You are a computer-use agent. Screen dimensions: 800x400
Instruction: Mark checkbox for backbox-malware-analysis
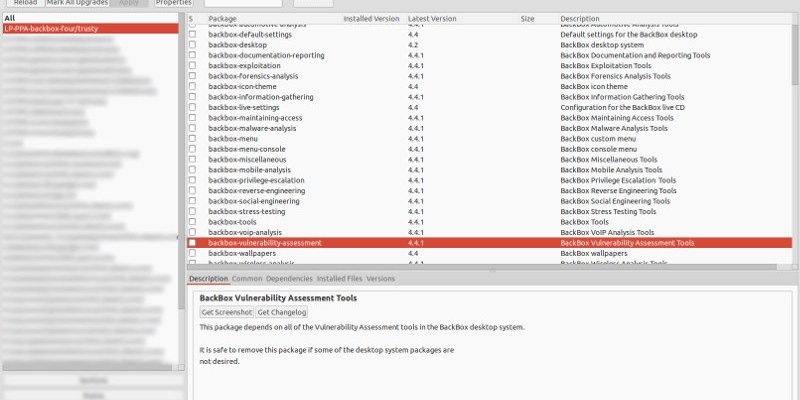192,128
